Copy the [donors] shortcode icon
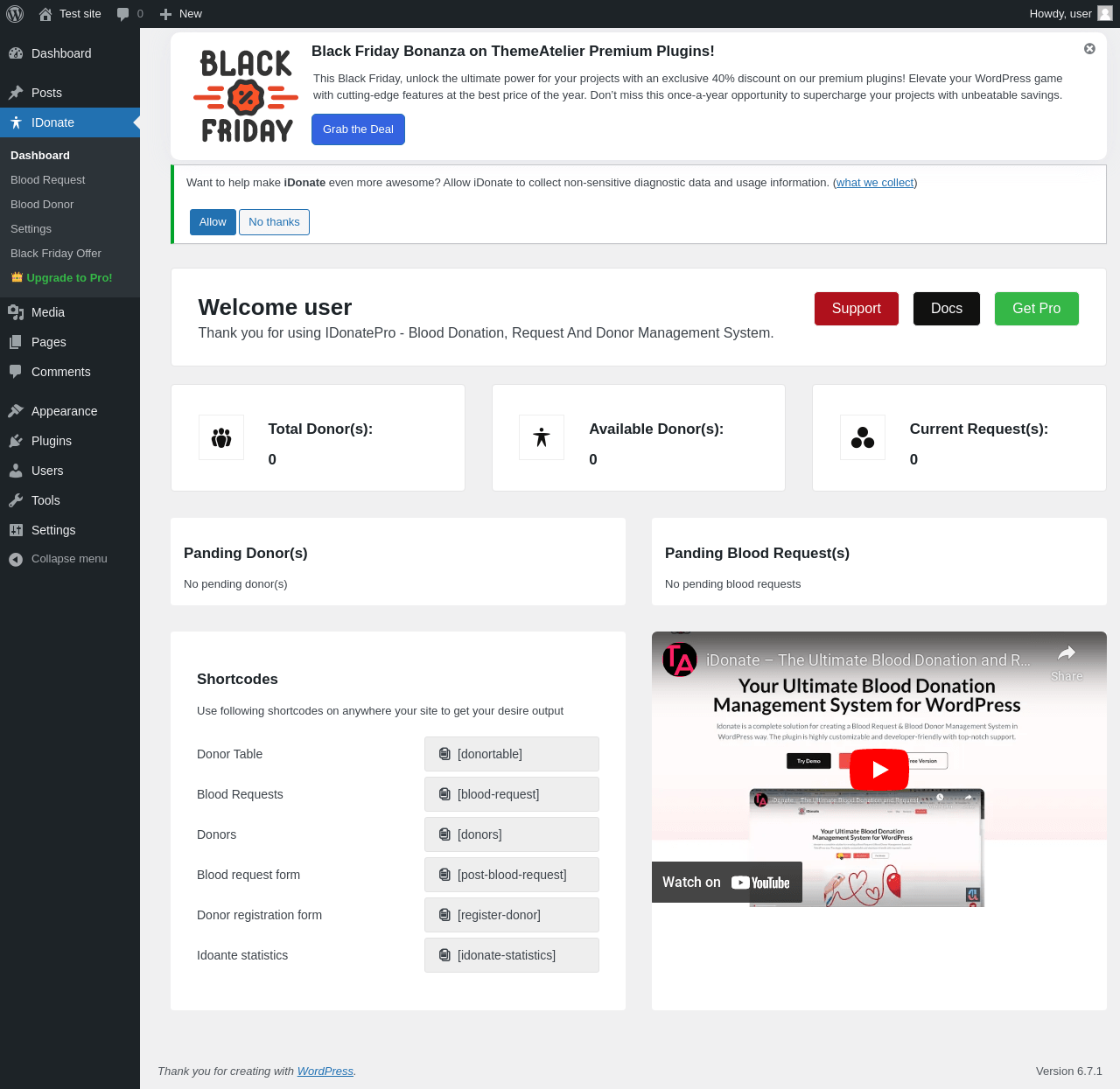Screen dimensions: 1120x1089 pyautogui.click(x=444, y=834)
